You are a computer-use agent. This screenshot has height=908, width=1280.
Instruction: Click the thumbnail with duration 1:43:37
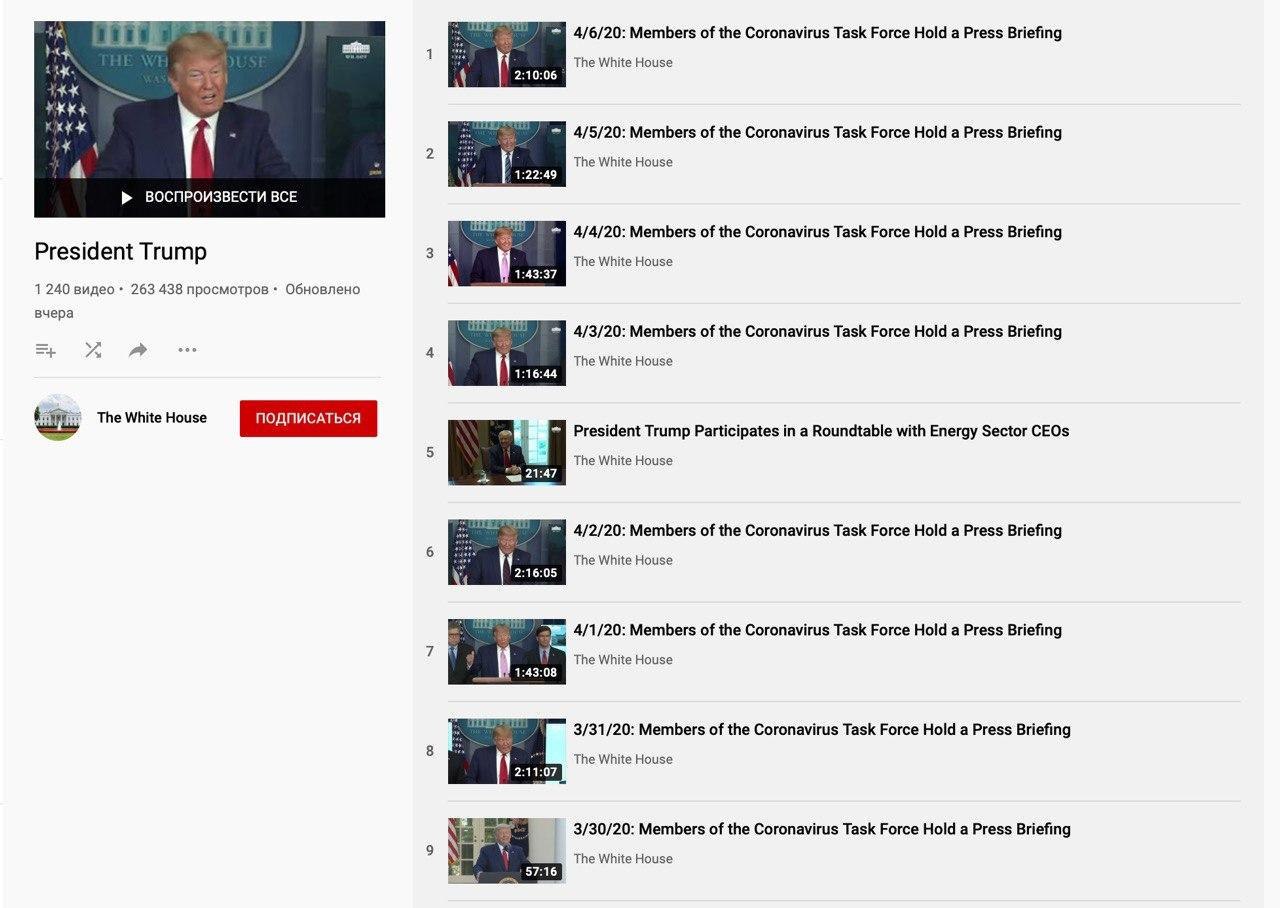point(507,253)
